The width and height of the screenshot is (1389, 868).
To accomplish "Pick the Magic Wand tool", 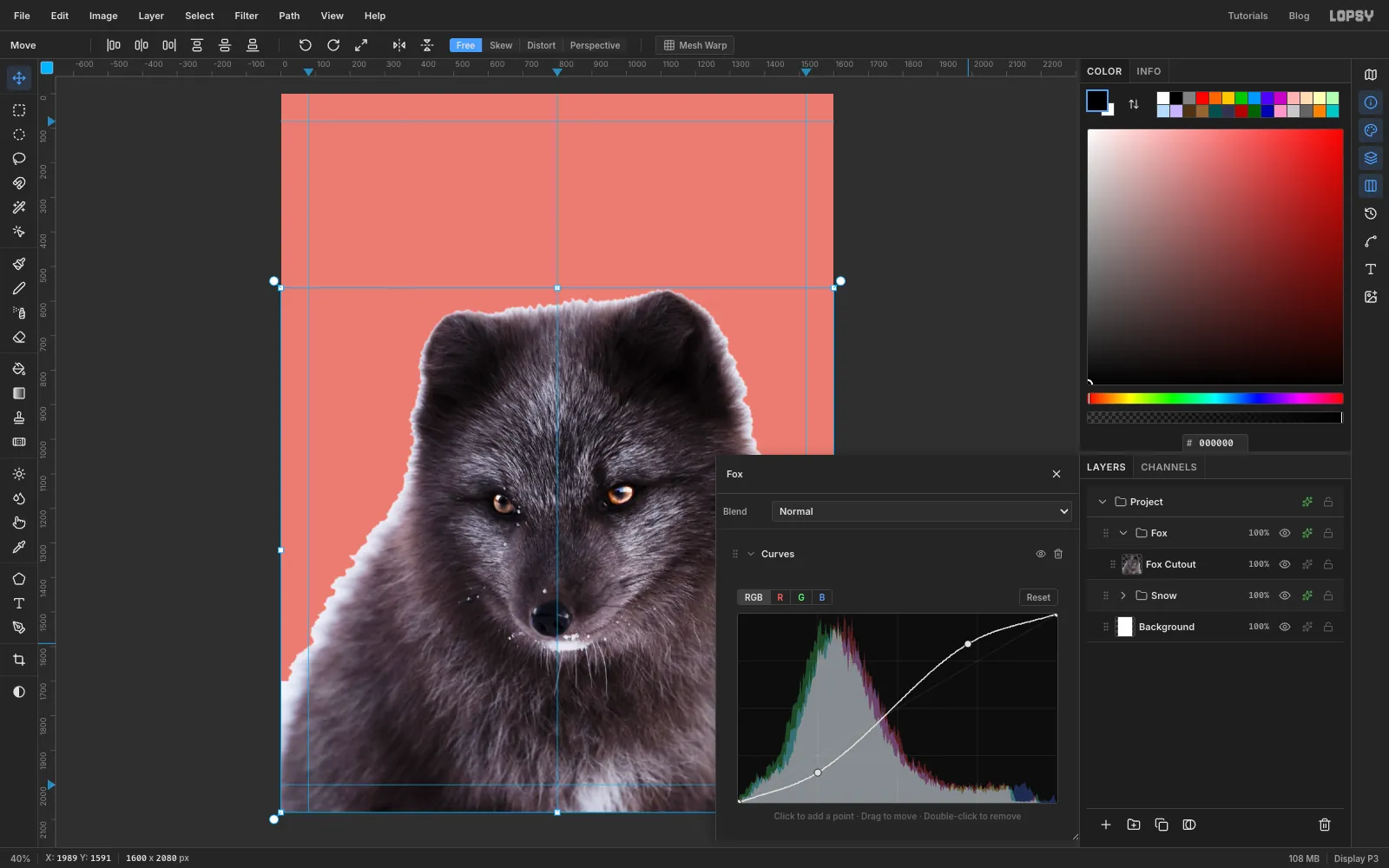I will point(19,207).
